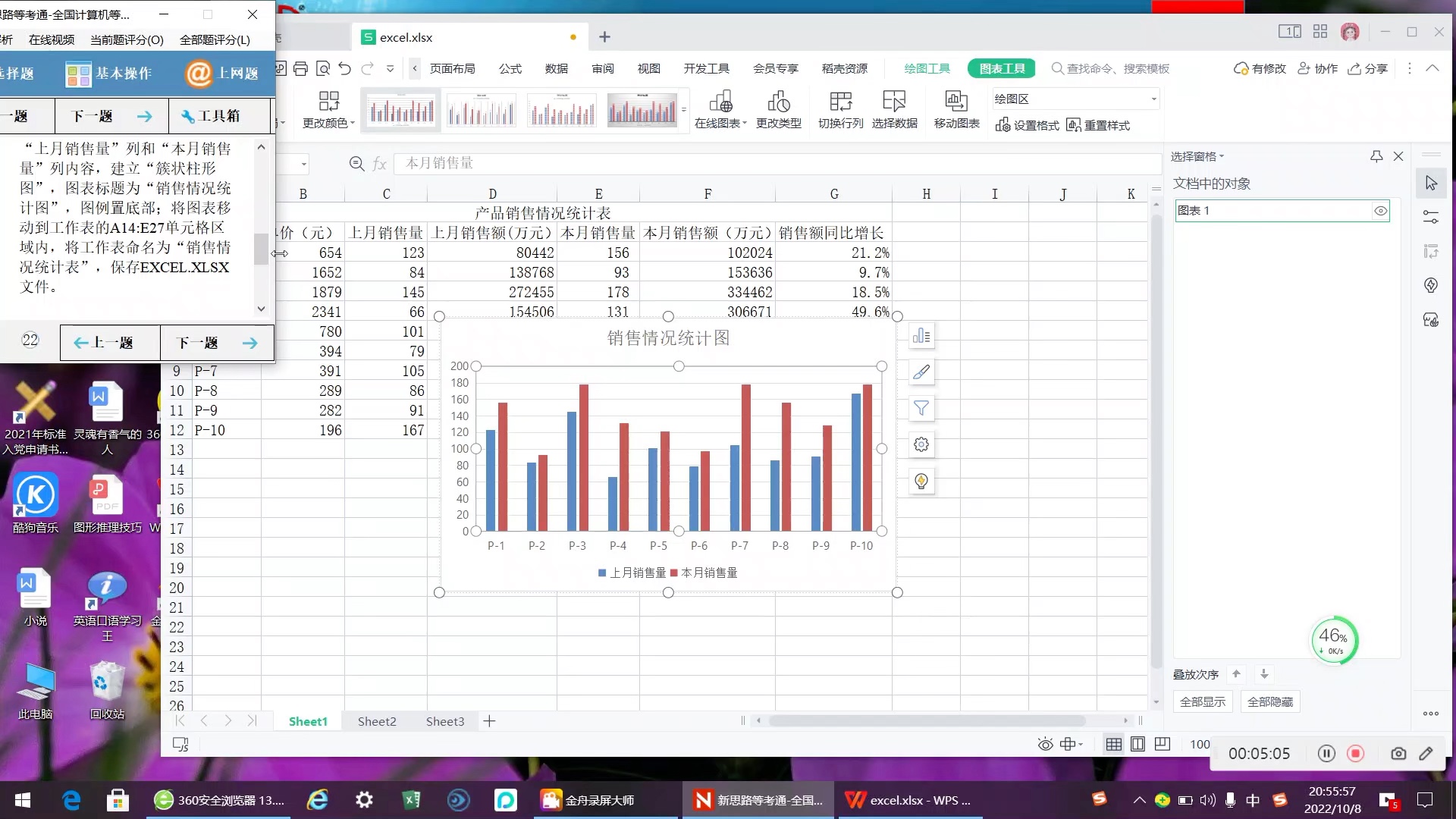
Task: Open the three-dot more menu in title bar
Action: click(x=1410, y=68)
